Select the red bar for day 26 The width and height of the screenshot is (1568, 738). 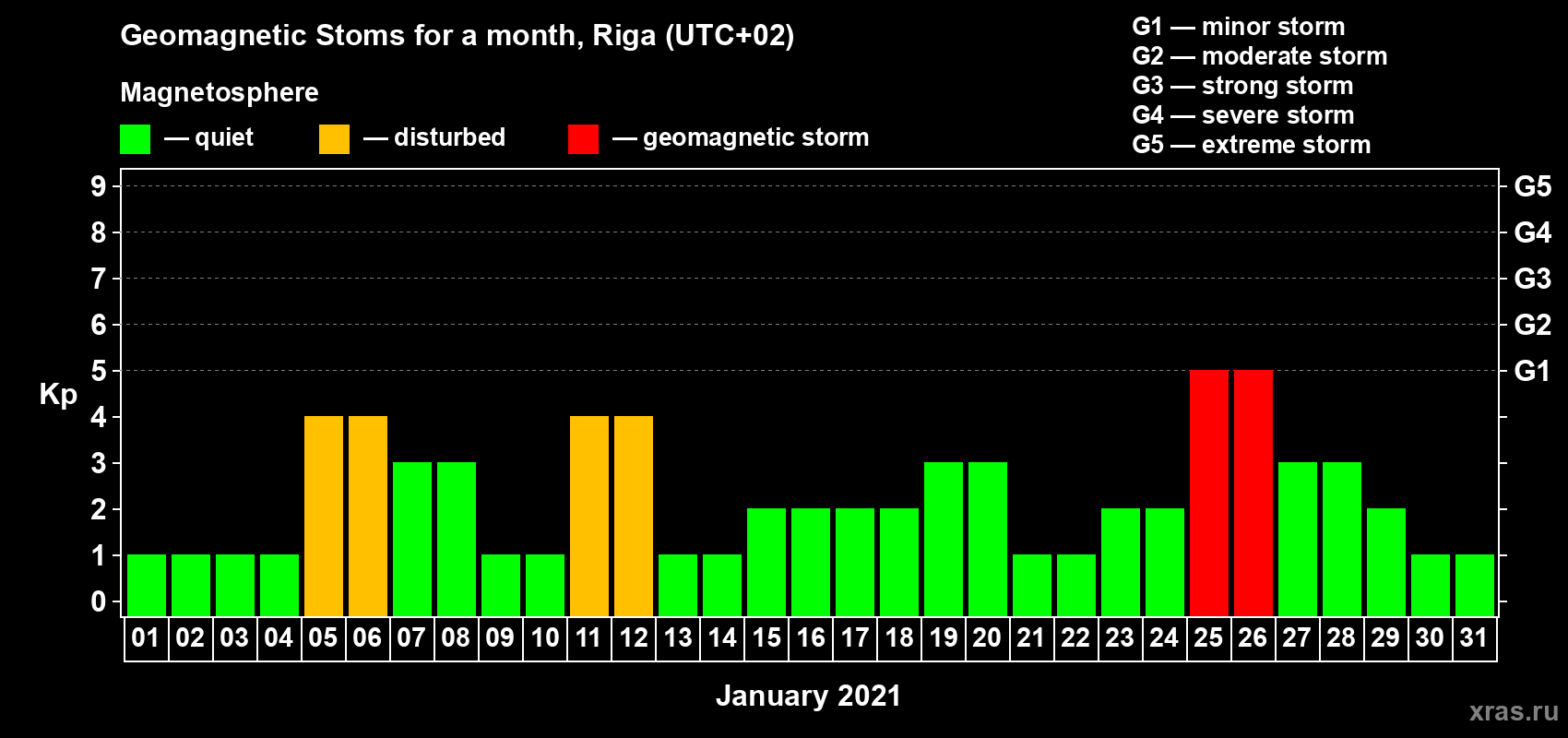1253,493
